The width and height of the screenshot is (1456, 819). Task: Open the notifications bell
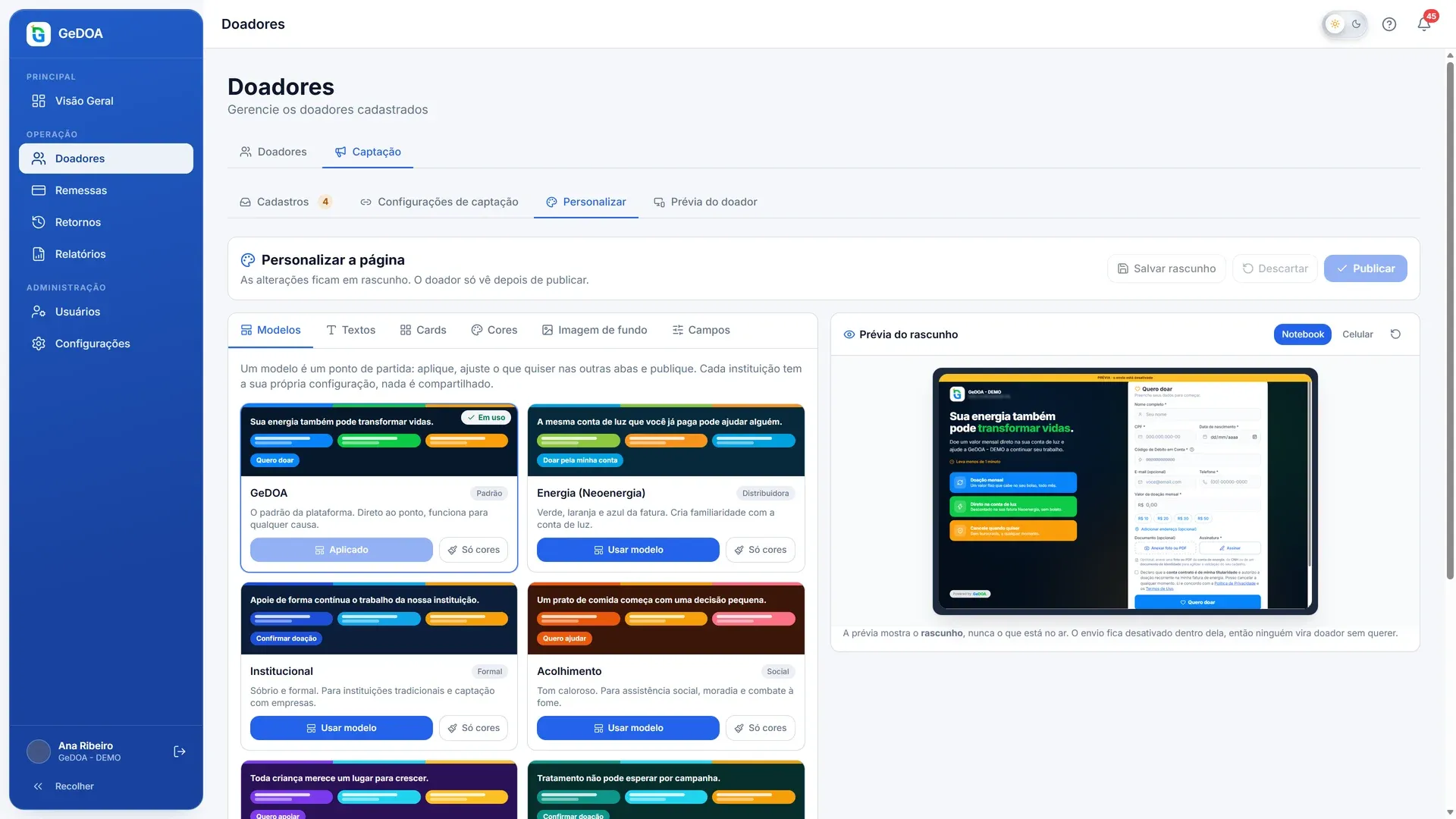pos(1424,24)
